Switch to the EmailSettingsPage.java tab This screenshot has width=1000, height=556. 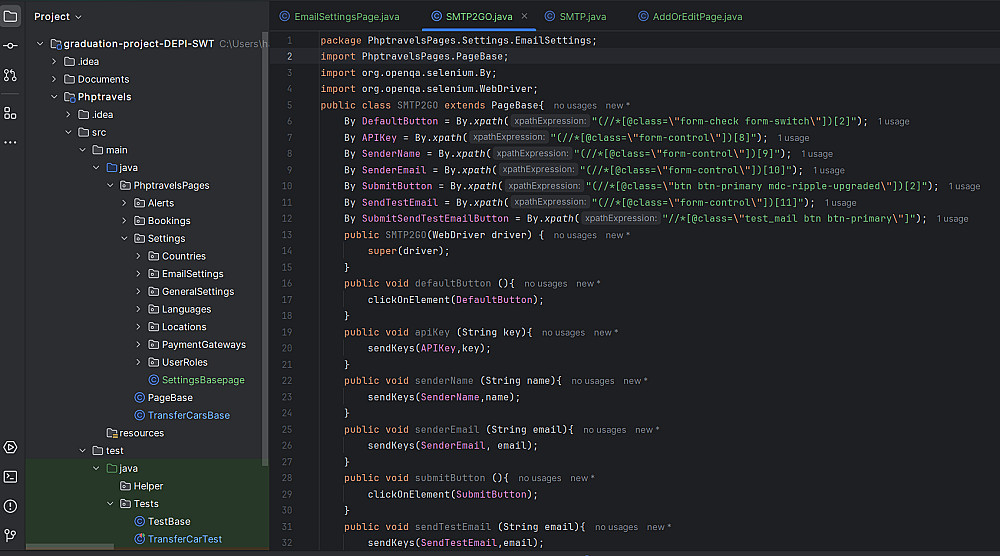342,16
